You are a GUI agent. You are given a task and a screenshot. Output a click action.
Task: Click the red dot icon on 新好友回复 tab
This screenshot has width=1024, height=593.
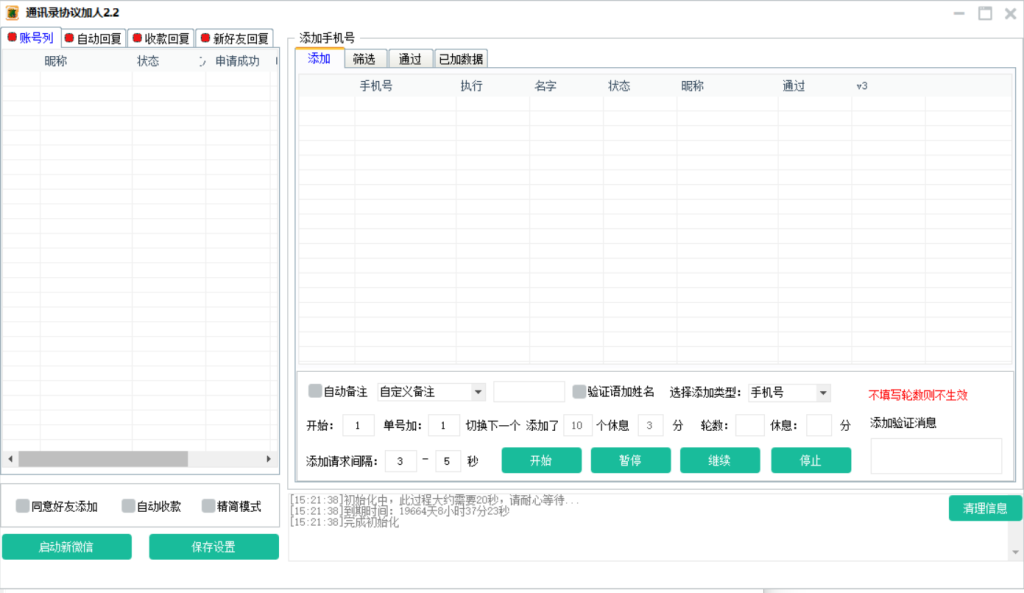[205, 39]
